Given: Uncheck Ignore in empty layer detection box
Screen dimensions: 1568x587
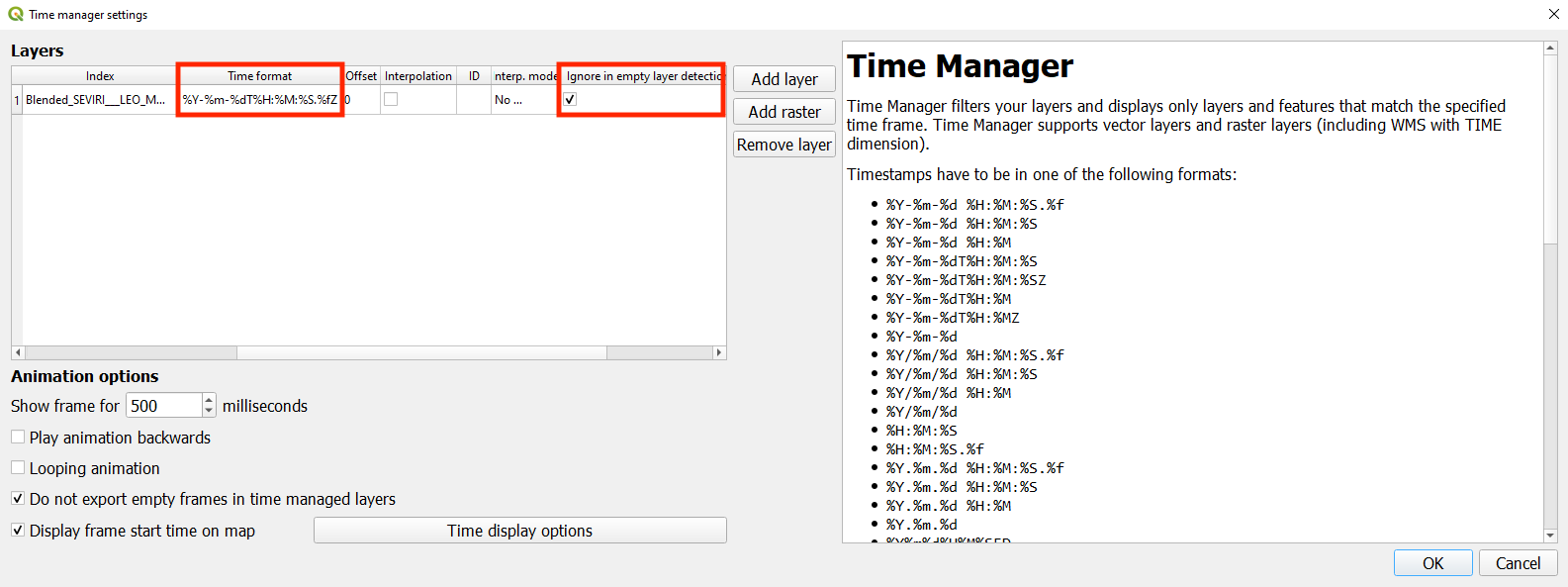Looking at the screenshot, I should (570, 99).
